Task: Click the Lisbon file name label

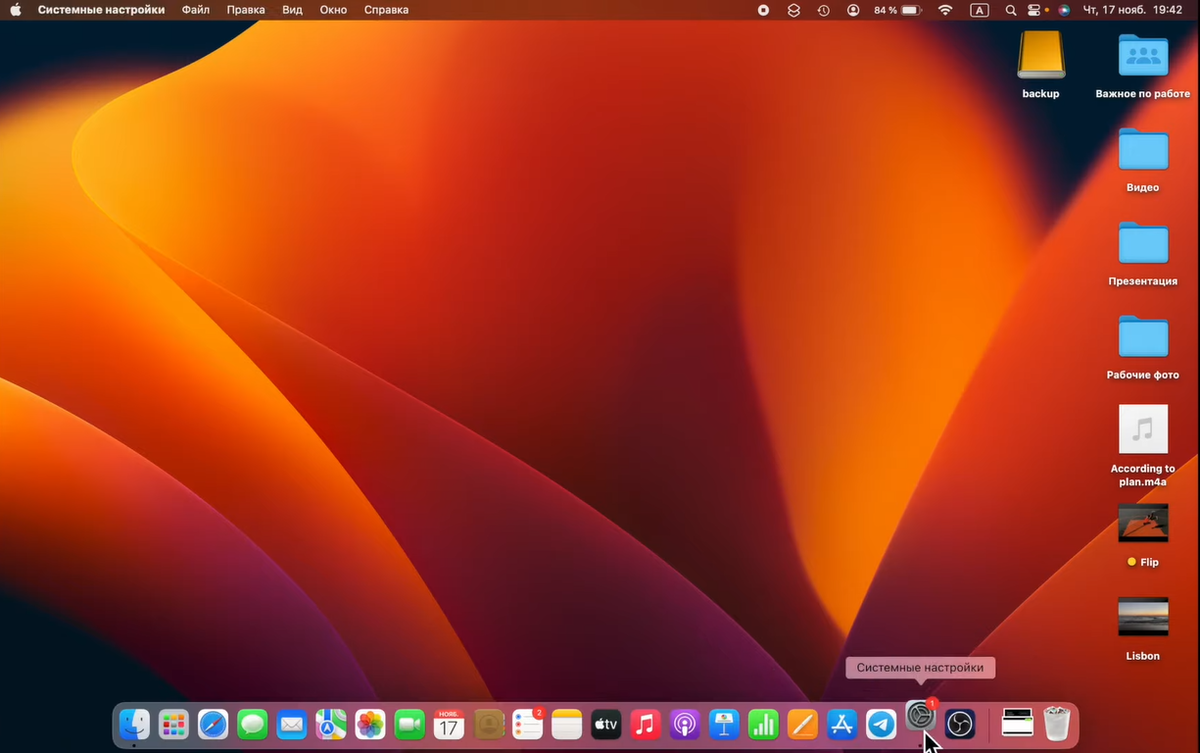Action: [1143, 656]
